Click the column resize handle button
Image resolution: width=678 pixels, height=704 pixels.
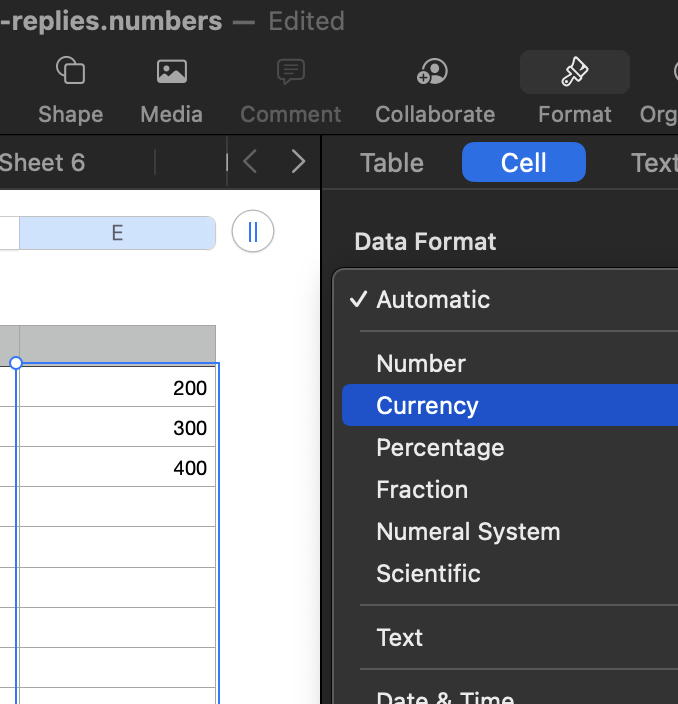[252, 232]
